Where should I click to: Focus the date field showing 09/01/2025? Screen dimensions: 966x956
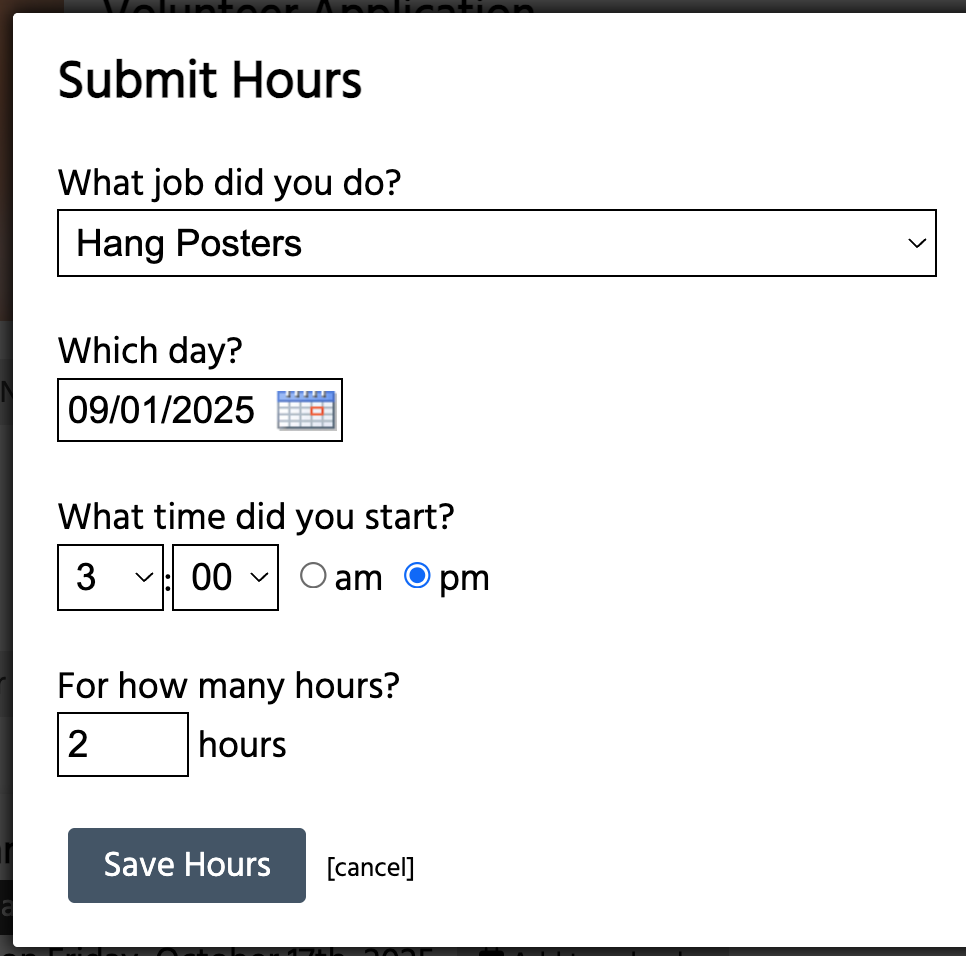(200, 410)
